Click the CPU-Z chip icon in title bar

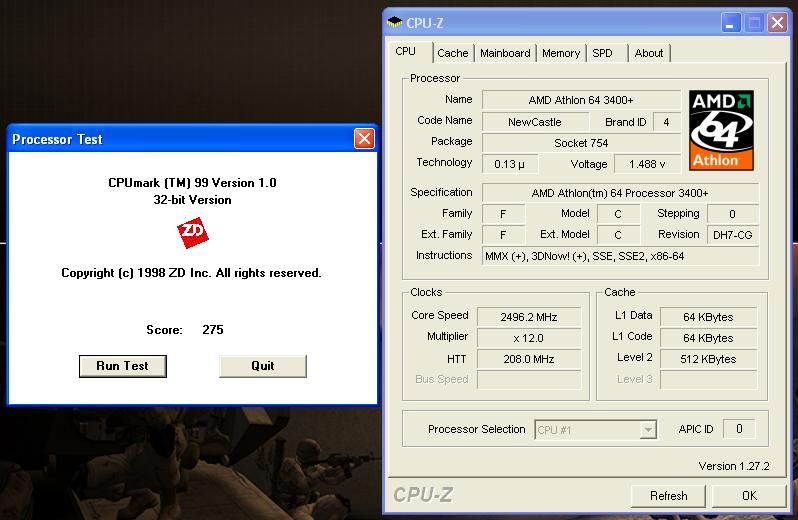point(394,22)
